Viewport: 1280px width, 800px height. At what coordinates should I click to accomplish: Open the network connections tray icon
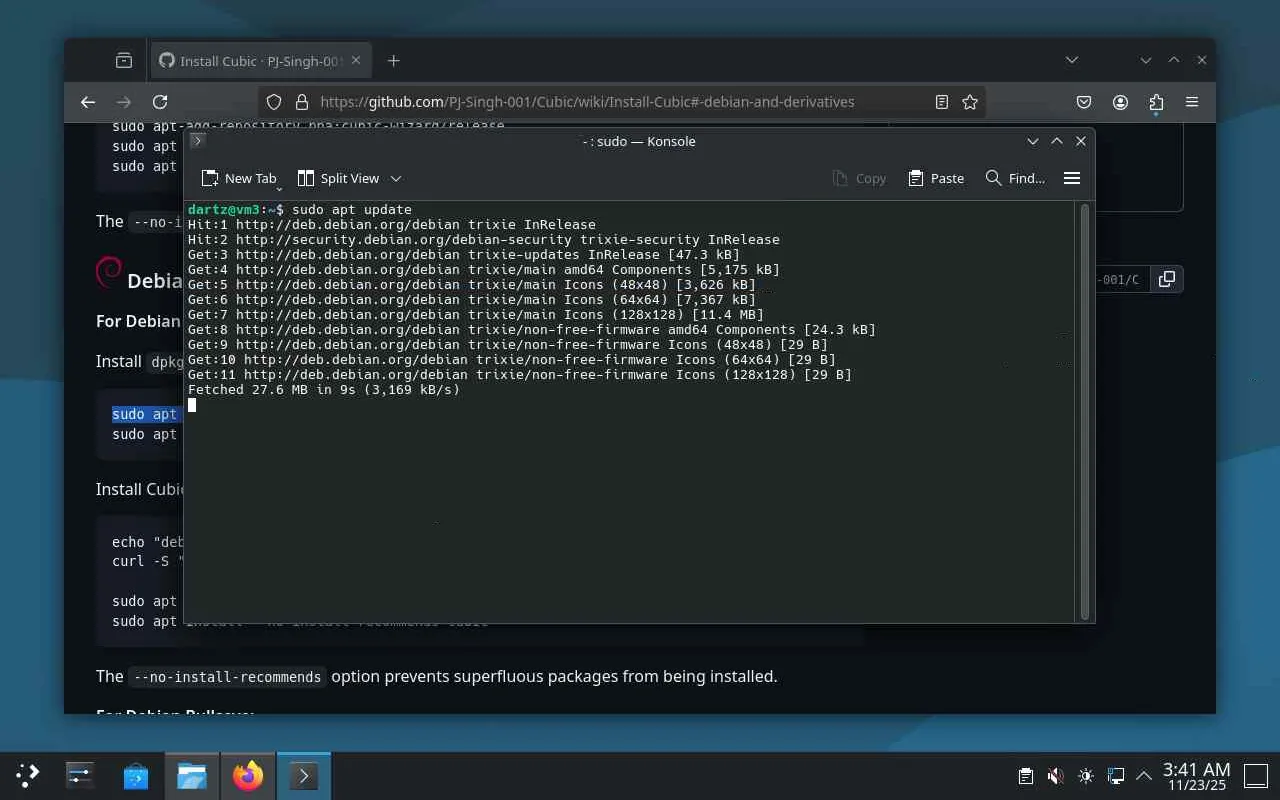[1116, 776]
